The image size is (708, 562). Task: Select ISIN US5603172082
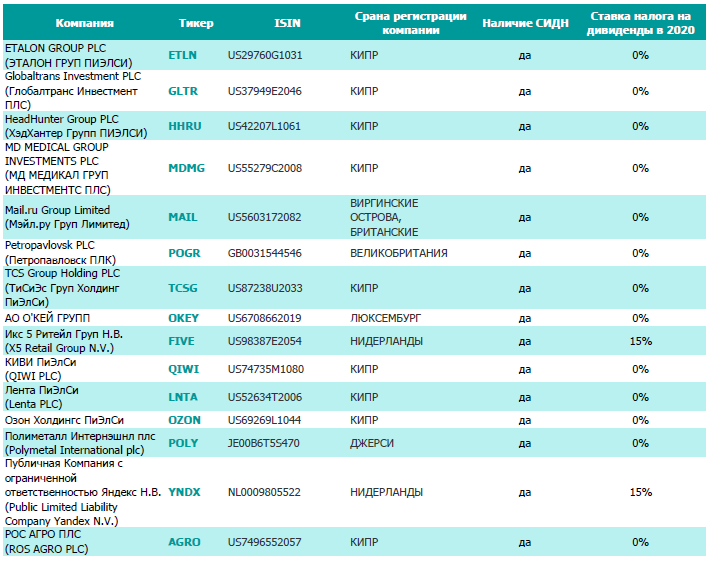264,217
